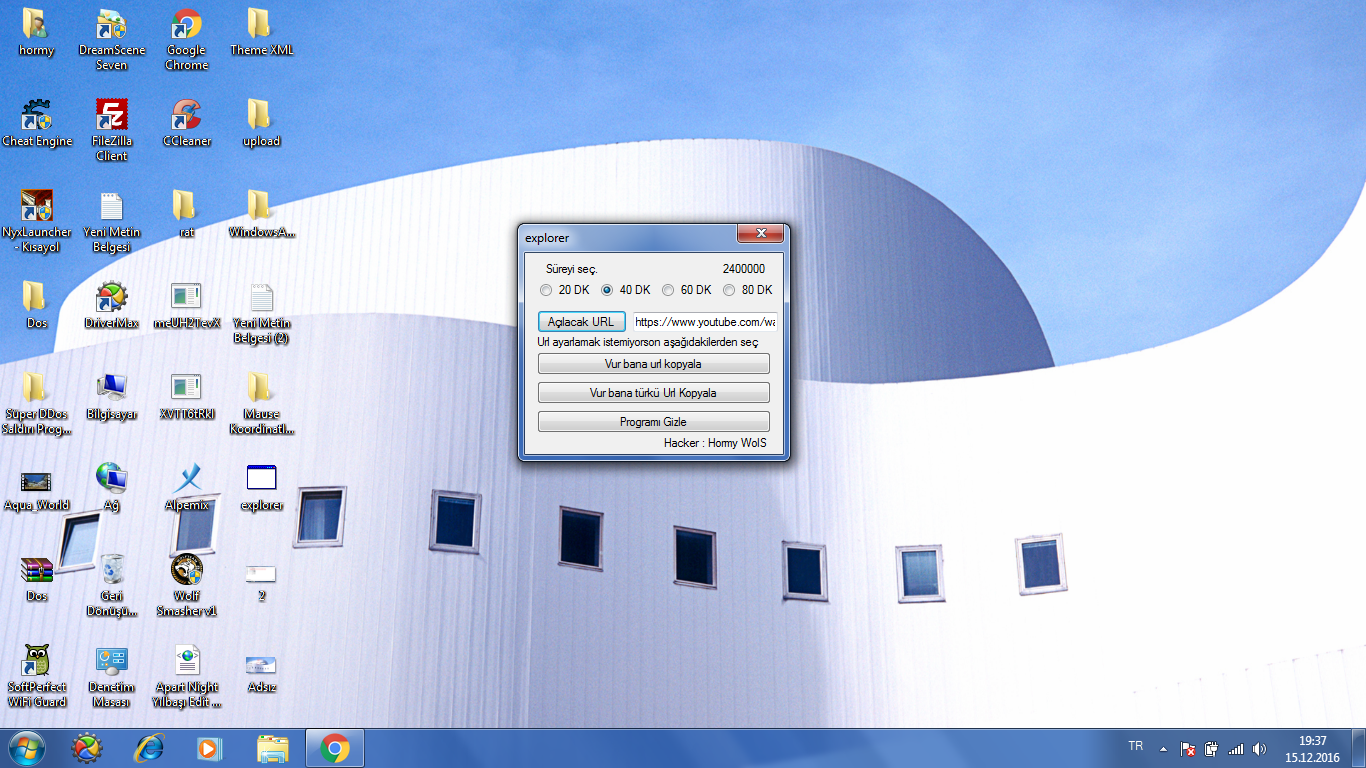The image size is (1366, 768).
Task: Click the Hacker : Horny WolS label
Action: tap(715, 443)
